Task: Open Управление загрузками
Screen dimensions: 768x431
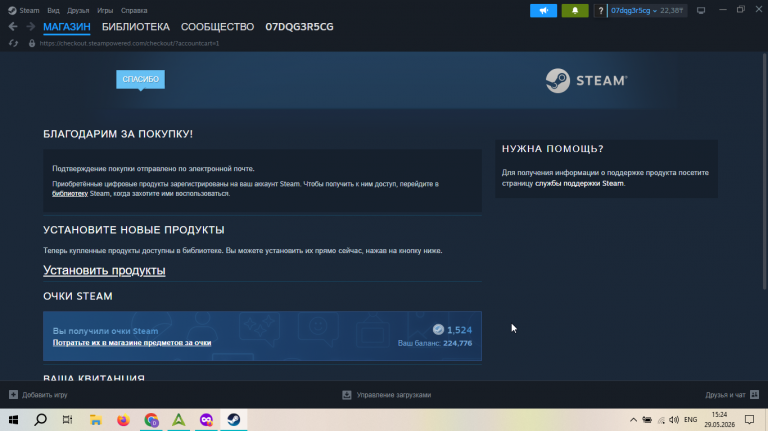Action: tap(394, 395)
